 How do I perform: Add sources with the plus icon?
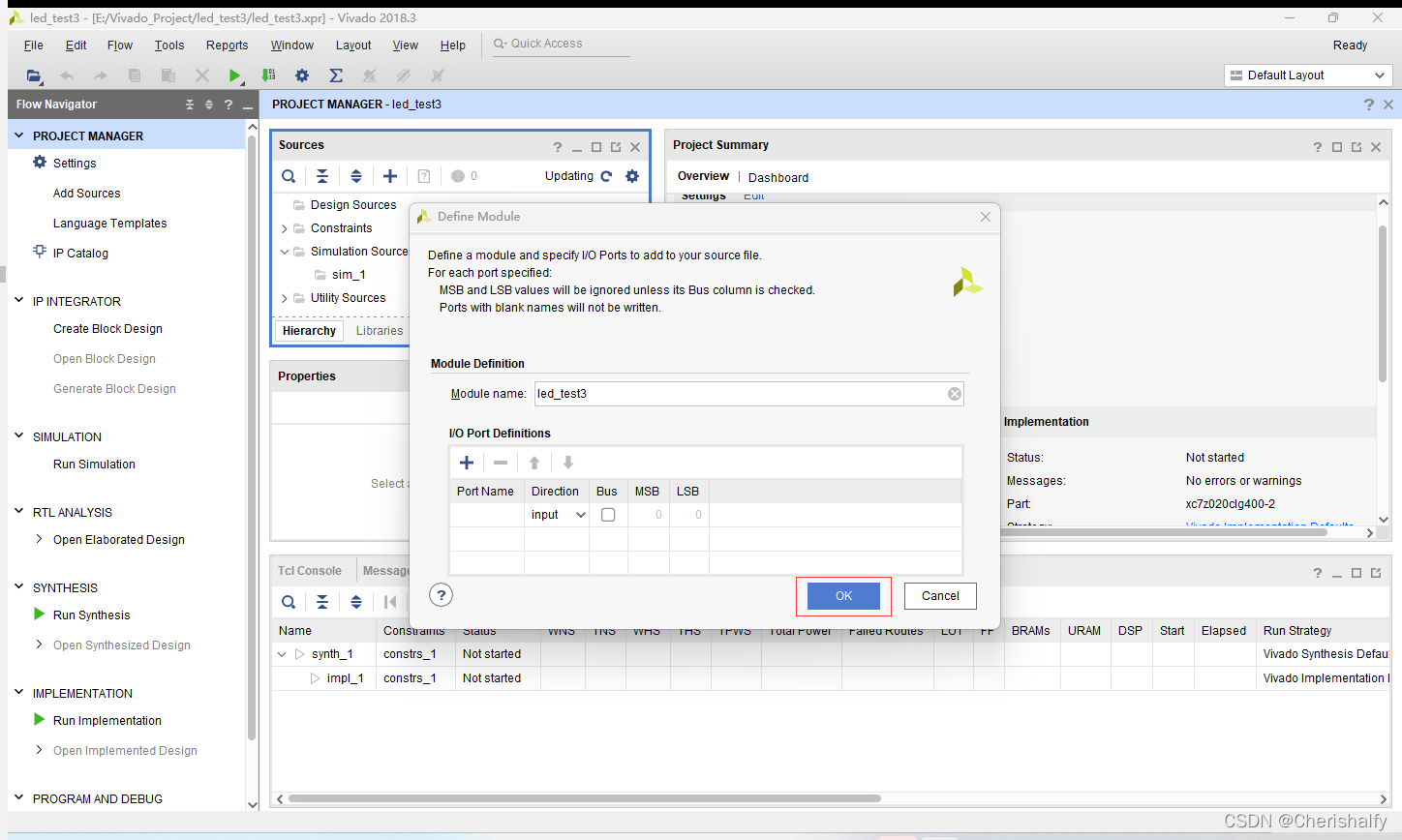pos(390,176)
